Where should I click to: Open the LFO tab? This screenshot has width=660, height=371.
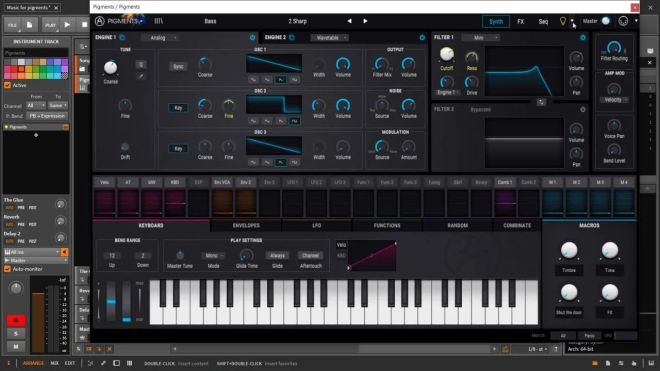pyautogui.click(x=317, y=226)
